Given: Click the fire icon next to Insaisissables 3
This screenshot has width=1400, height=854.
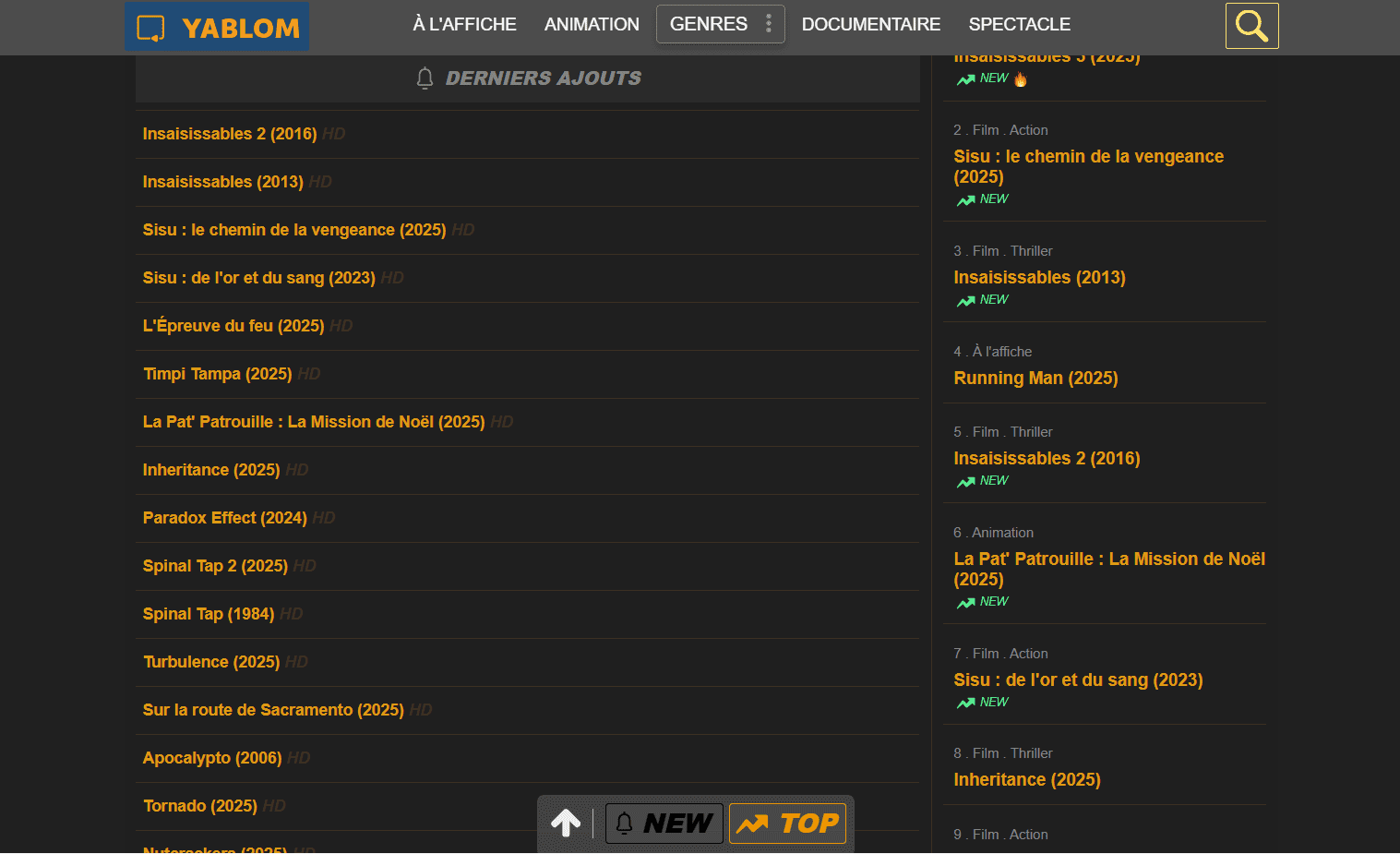Looking at the screenshot, I should tap(1020, 79).
